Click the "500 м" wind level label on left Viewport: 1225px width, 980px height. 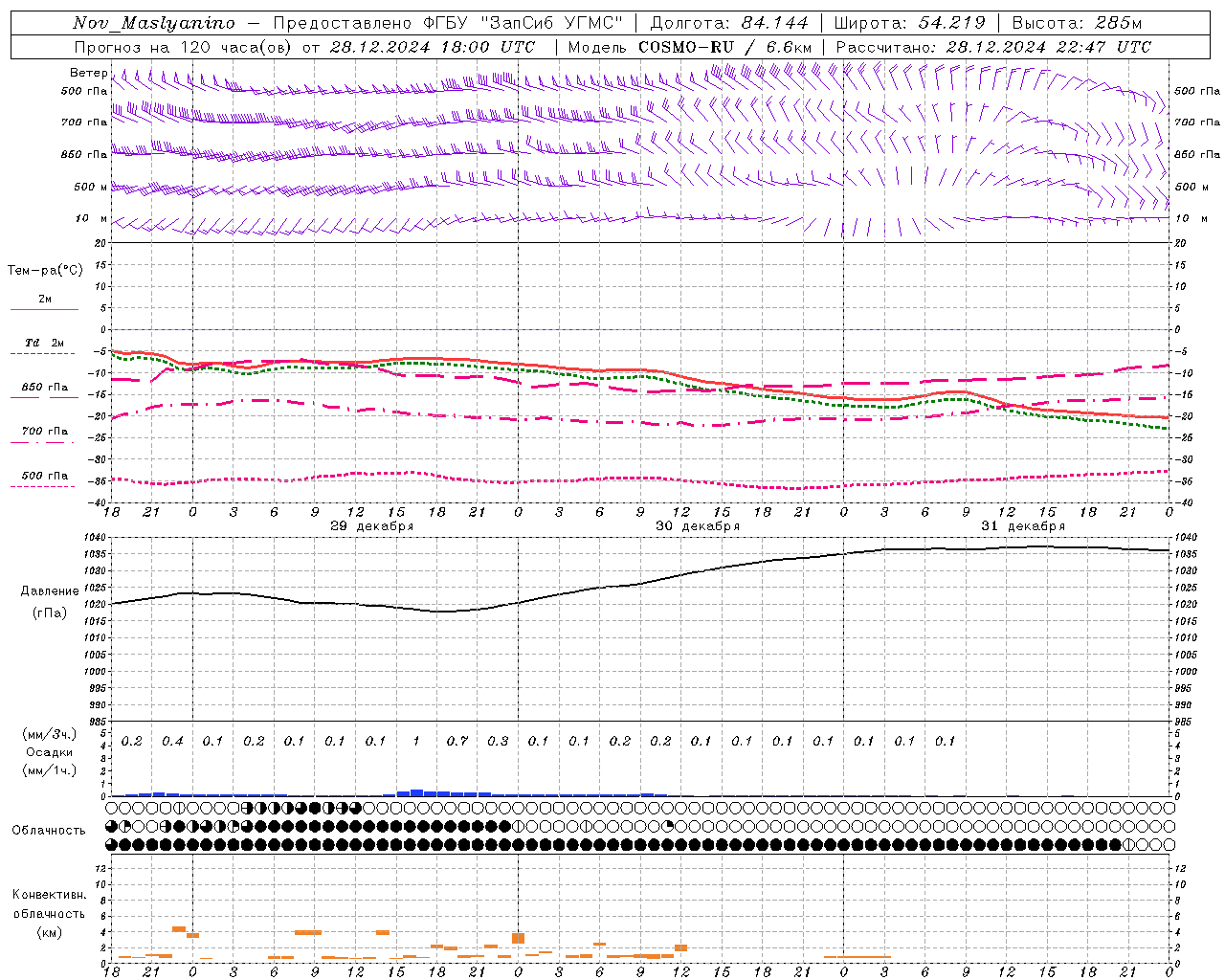[x=91, y=187]
